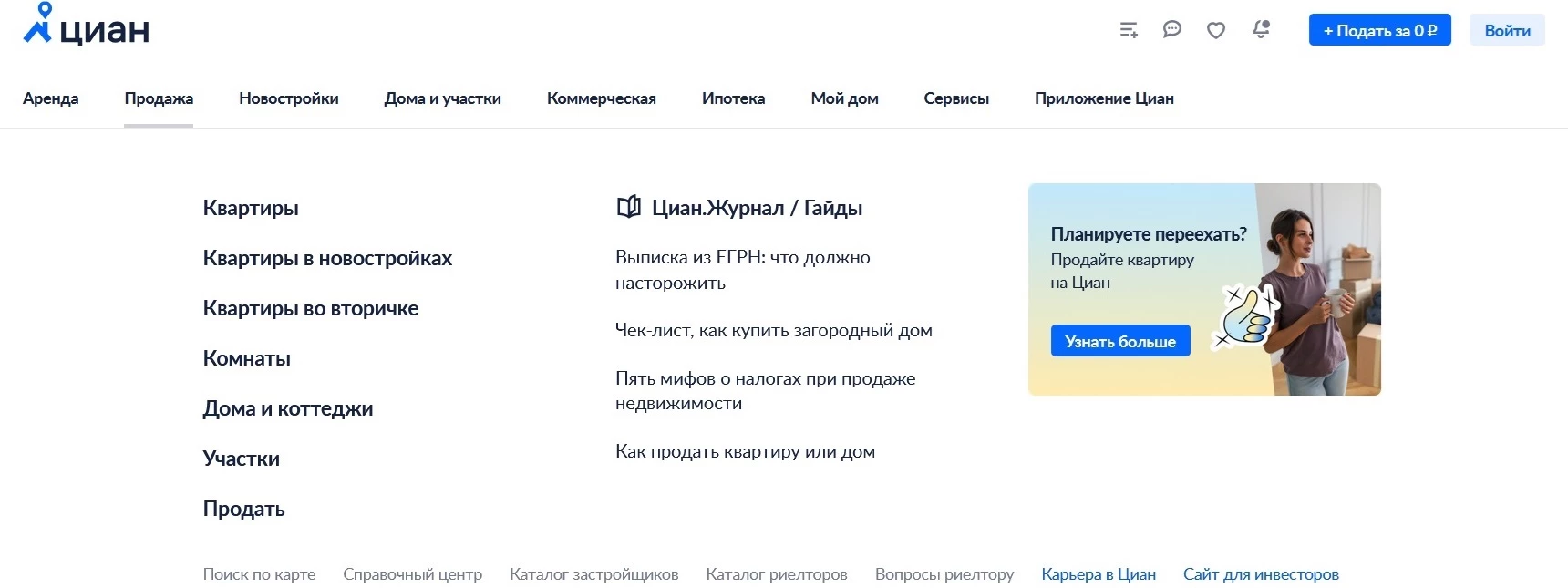Screen dimensions: 1568x588
Task: Open "Поиск по карте" footer link
Action: (259, 574)
